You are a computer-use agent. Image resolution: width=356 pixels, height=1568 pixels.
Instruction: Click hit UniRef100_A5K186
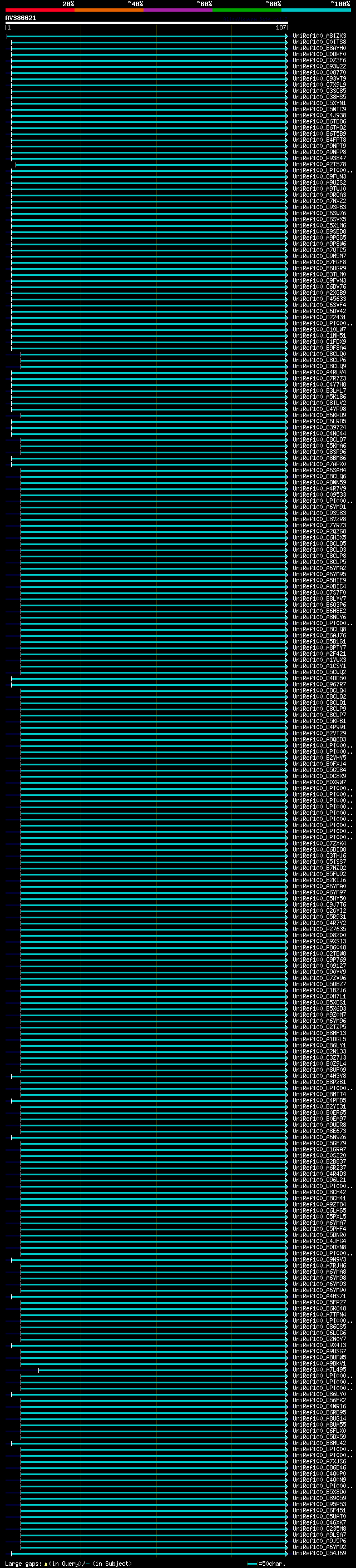319,397
